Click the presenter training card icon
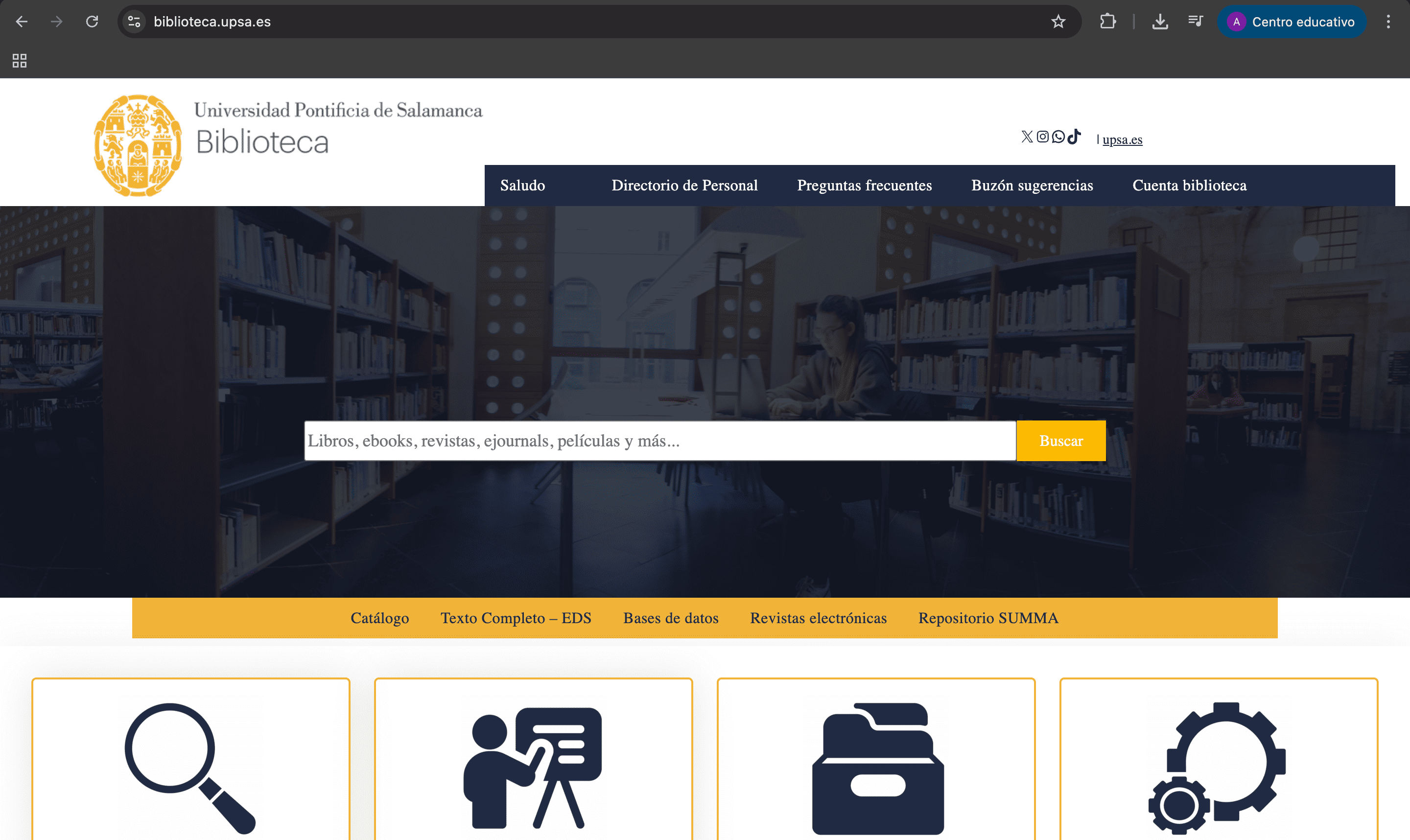This screenshot has width=1410, height=840. pyautogui.click(x=533, y=767)
